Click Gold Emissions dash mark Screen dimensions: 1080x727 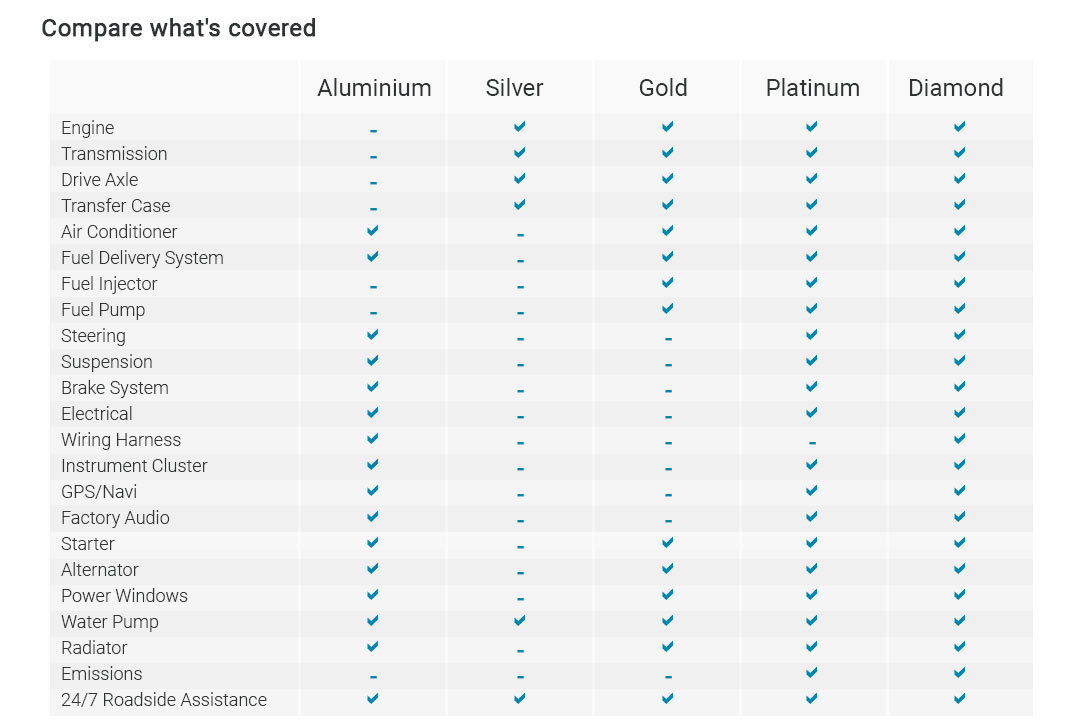coord(667,677)
